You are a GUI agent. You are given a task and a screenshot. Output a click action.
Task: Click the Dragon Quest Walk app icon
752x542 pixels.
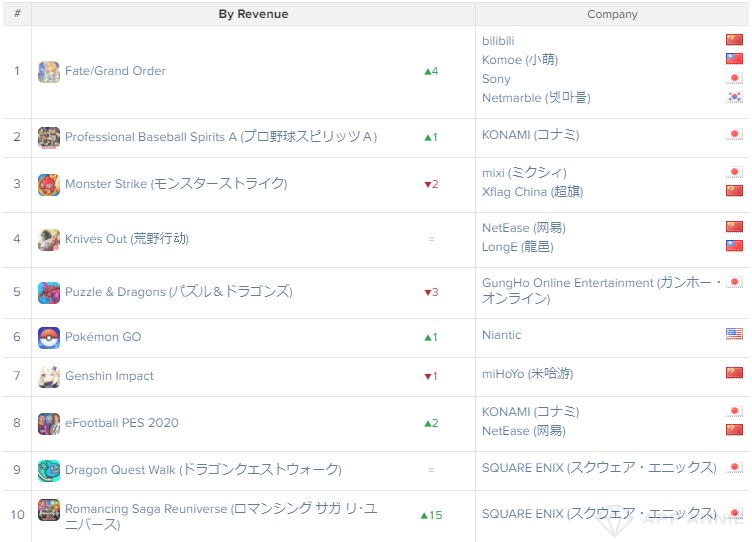pyautogui.click(x=49, y=471)
